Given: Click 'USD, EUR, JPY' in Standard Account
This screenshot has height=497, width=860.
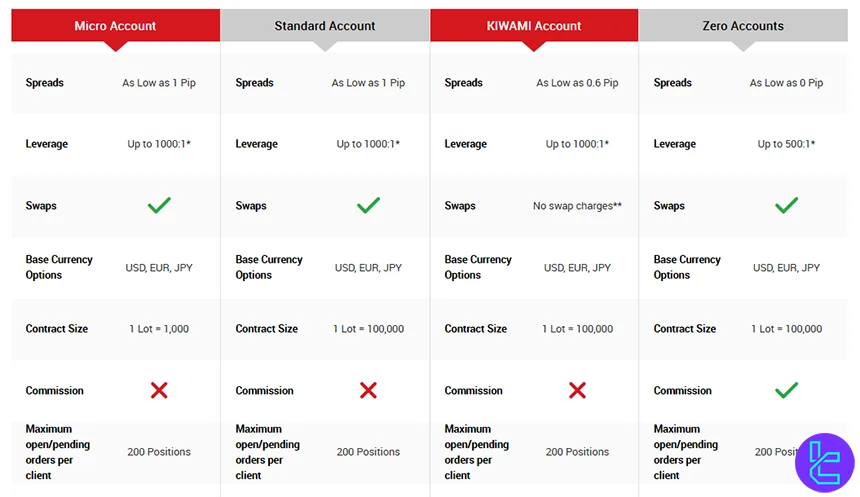Looking at the screenshot, I should coord(368,268).
